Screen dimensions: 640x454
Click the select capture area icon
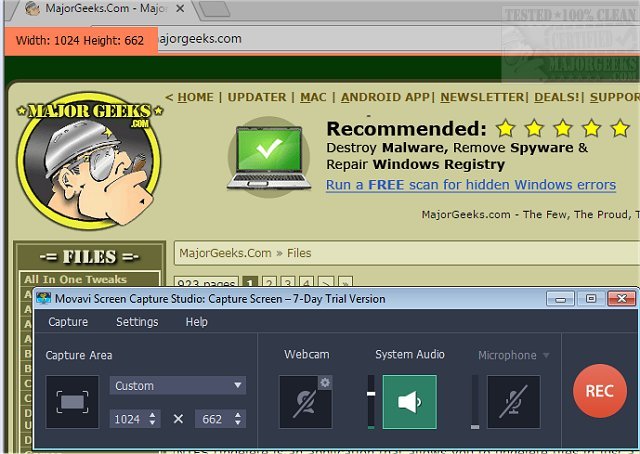(72, 402)
